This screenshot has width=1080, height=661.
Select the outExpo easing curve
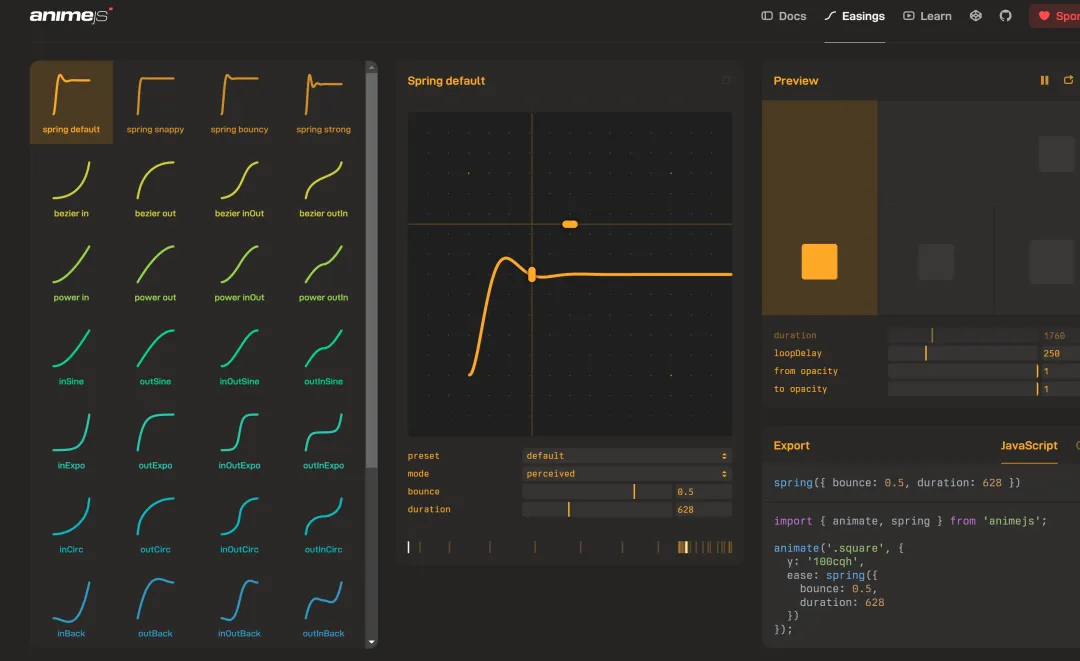tap(155, 439)
